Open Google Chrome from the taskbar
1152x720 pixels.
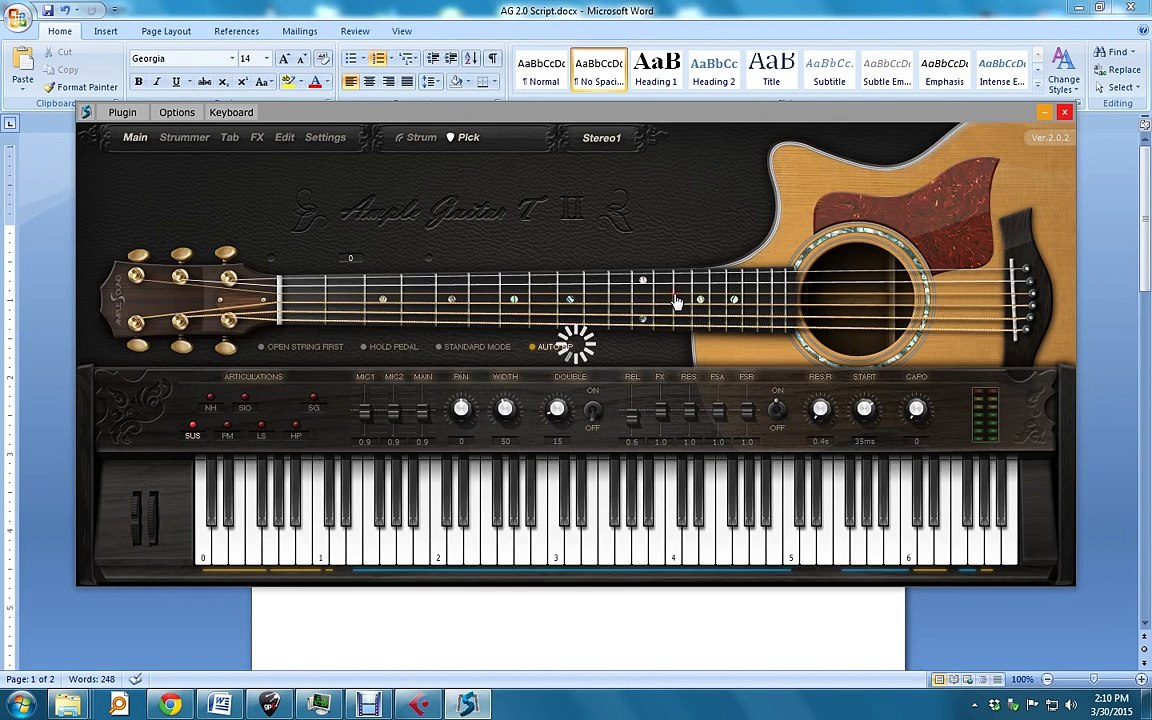point(170,705)
